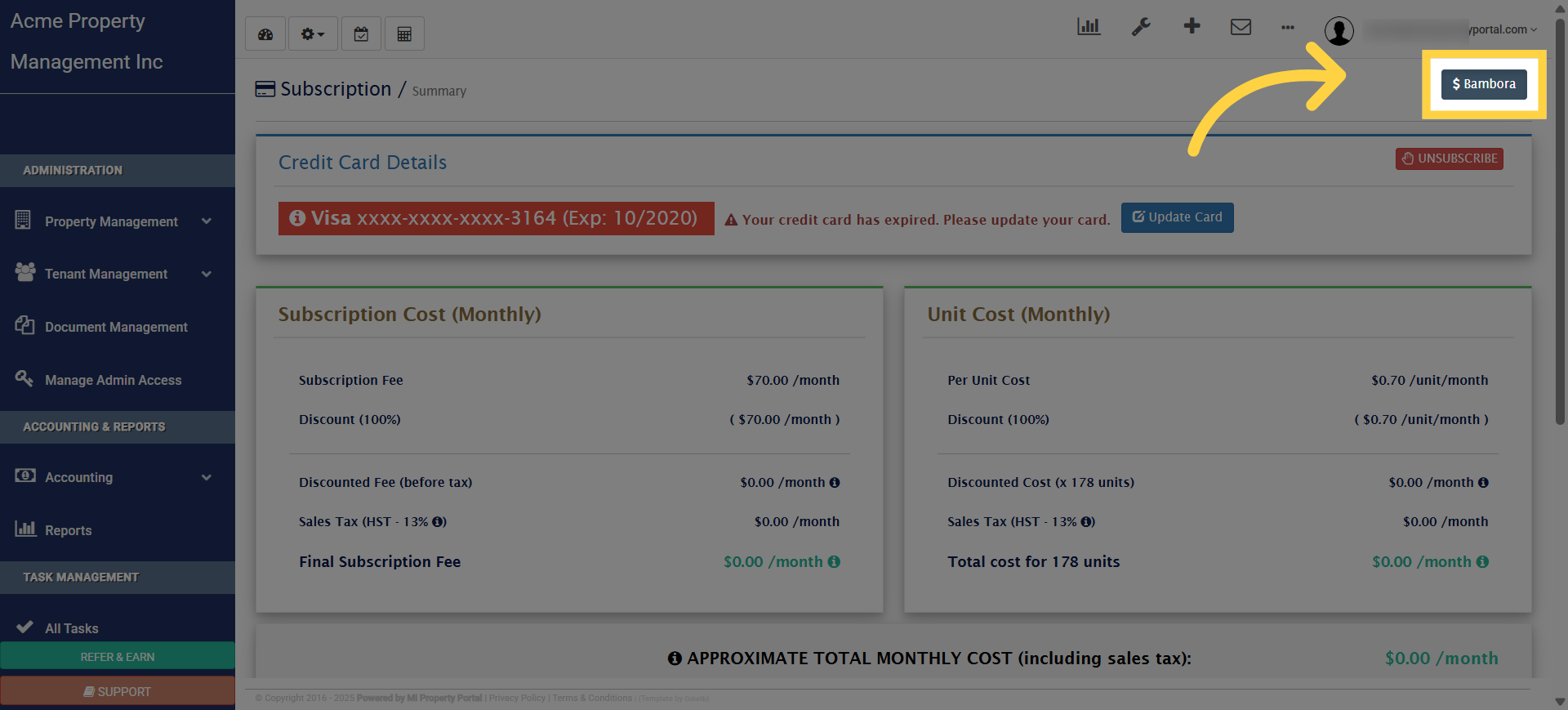The width and height of the screenshot is (1568, 710).
Task: Click the Per Unit Cost label
Action: point(989,381)
